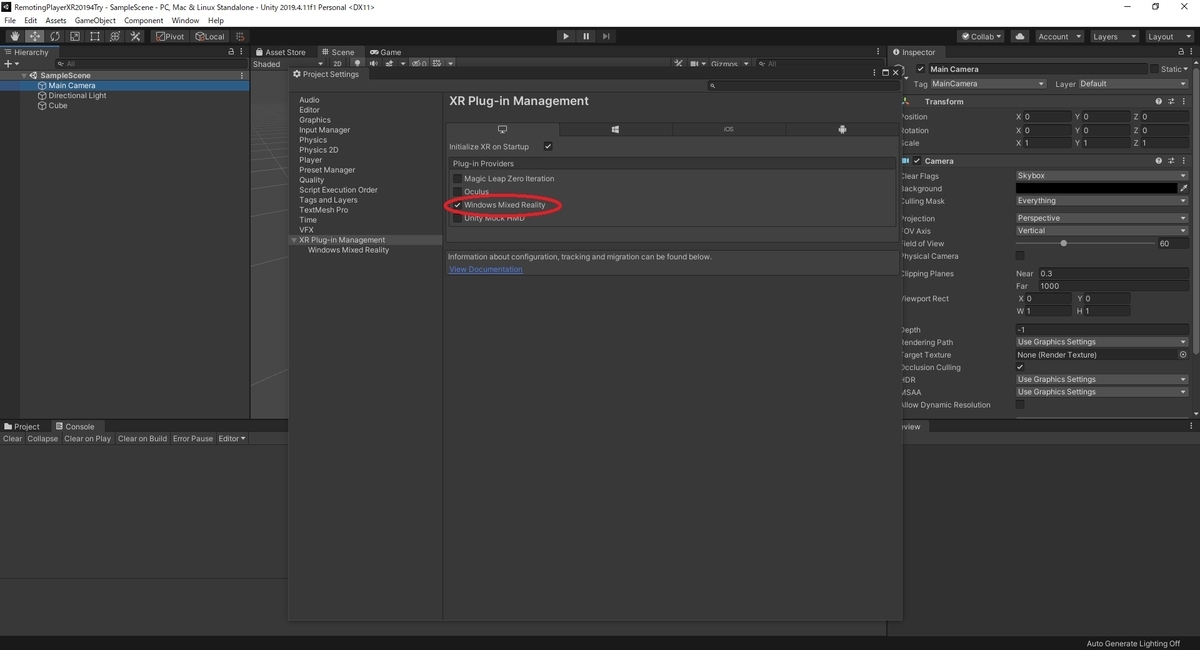Open Projection Perspective dropdown

click(x=1102, y=218)
